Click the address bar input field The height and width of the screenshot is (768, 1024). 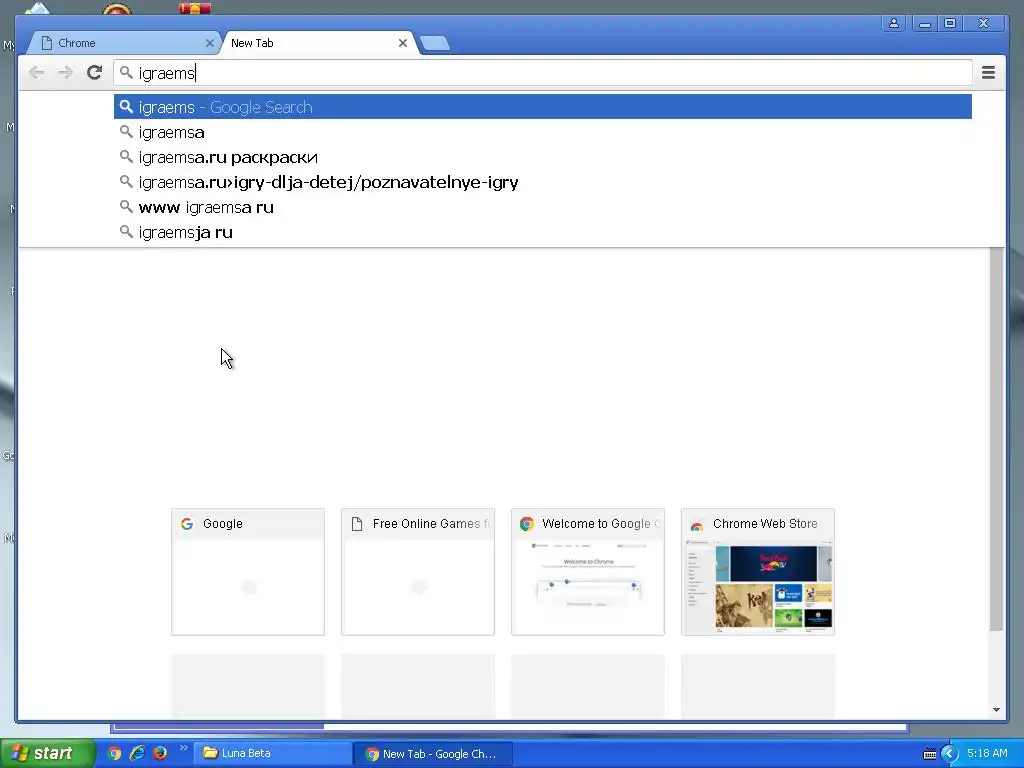pos(543,72)
